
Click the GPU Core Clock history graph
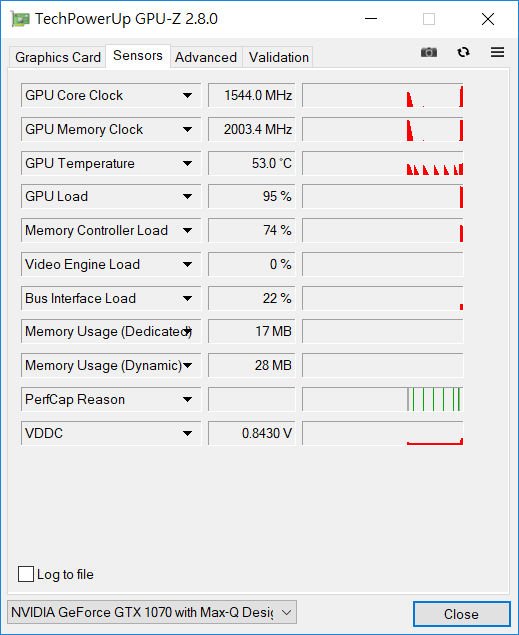pos(383,96)
